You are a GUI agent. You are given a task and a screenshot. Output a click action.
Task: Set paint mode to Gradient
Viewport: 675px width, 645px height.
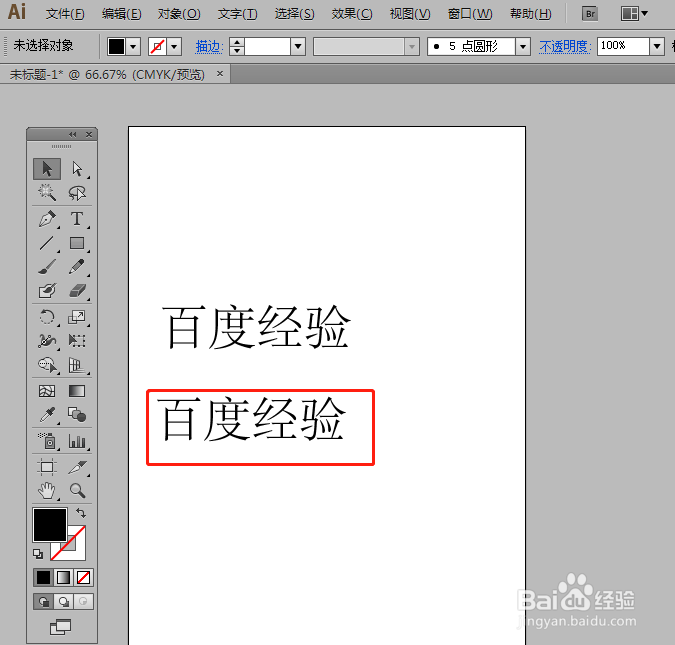pos(63,577)
